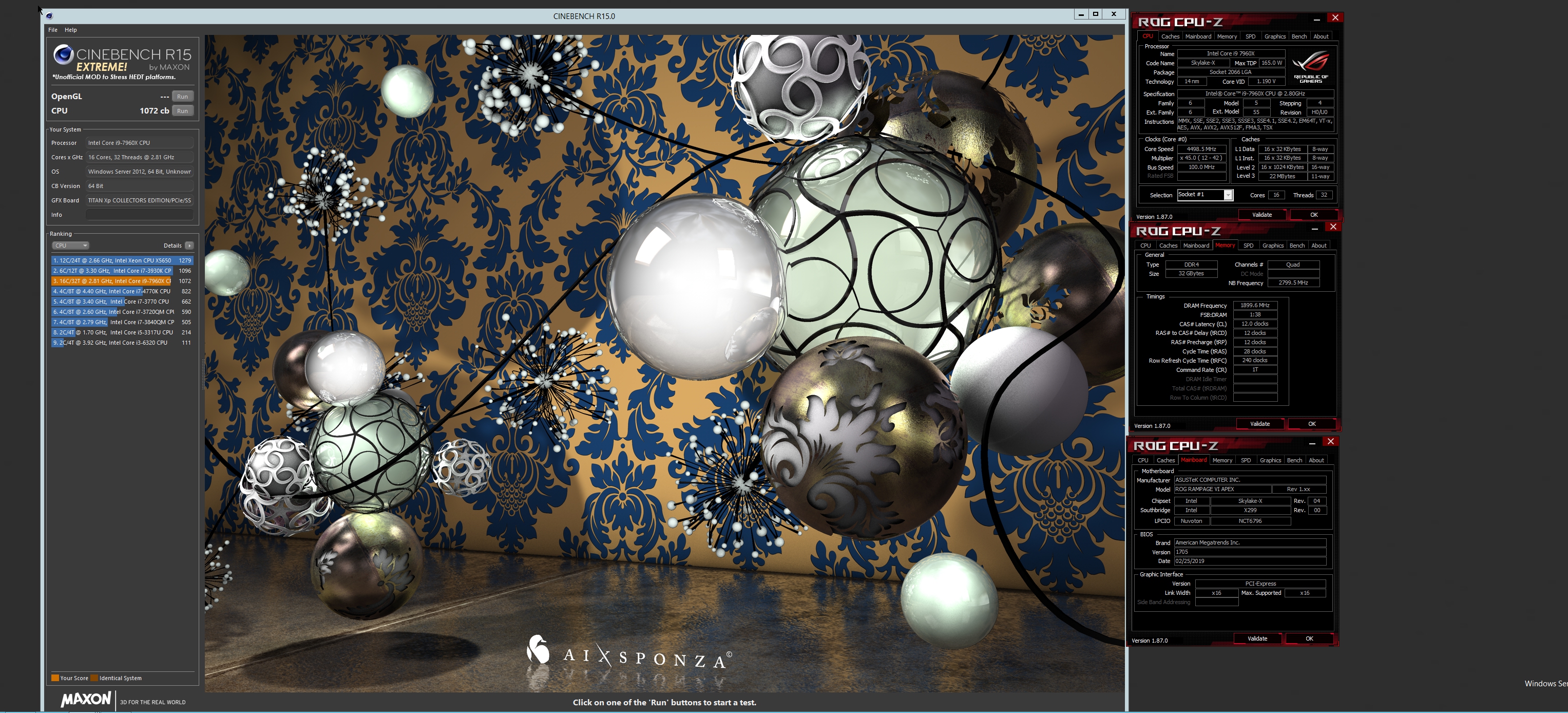
Task: Open the Help menu
Action: coord(71,30)
